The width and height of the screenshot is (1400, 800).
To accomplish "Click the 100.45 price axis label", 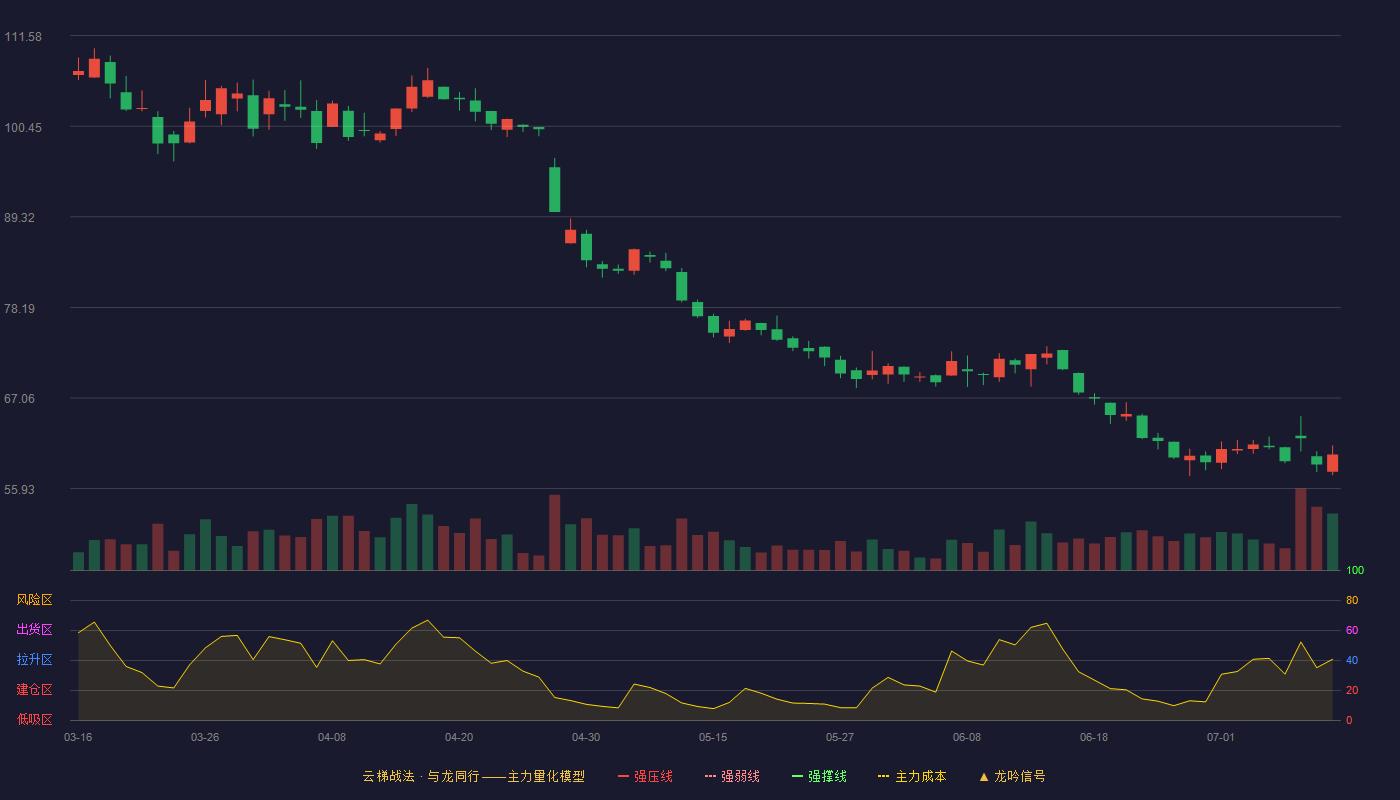I will (23, 128).
